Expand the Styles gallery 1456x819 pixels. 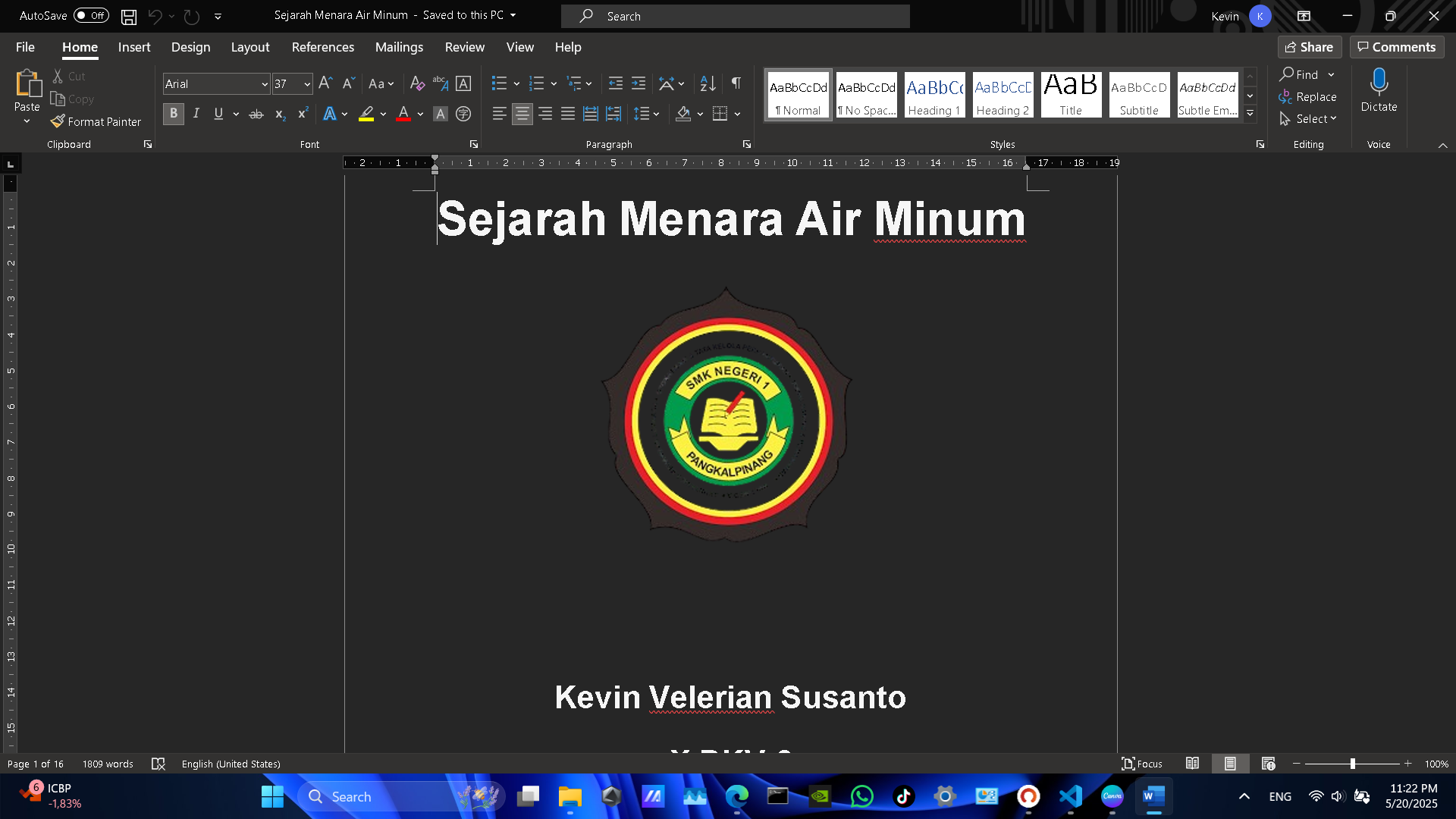tap(1250, 114)
